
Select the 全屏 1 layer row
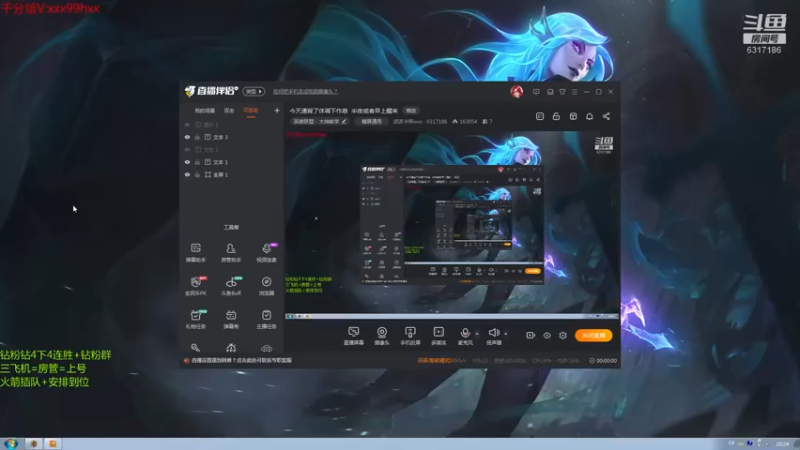232,174
